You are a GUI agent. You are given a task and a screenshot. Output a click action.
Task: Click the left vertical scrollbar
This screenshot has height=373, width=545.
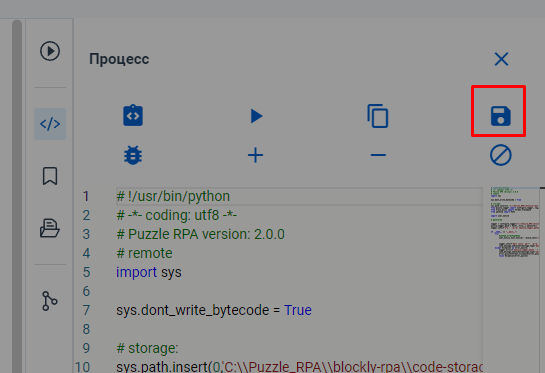point(17,196)
